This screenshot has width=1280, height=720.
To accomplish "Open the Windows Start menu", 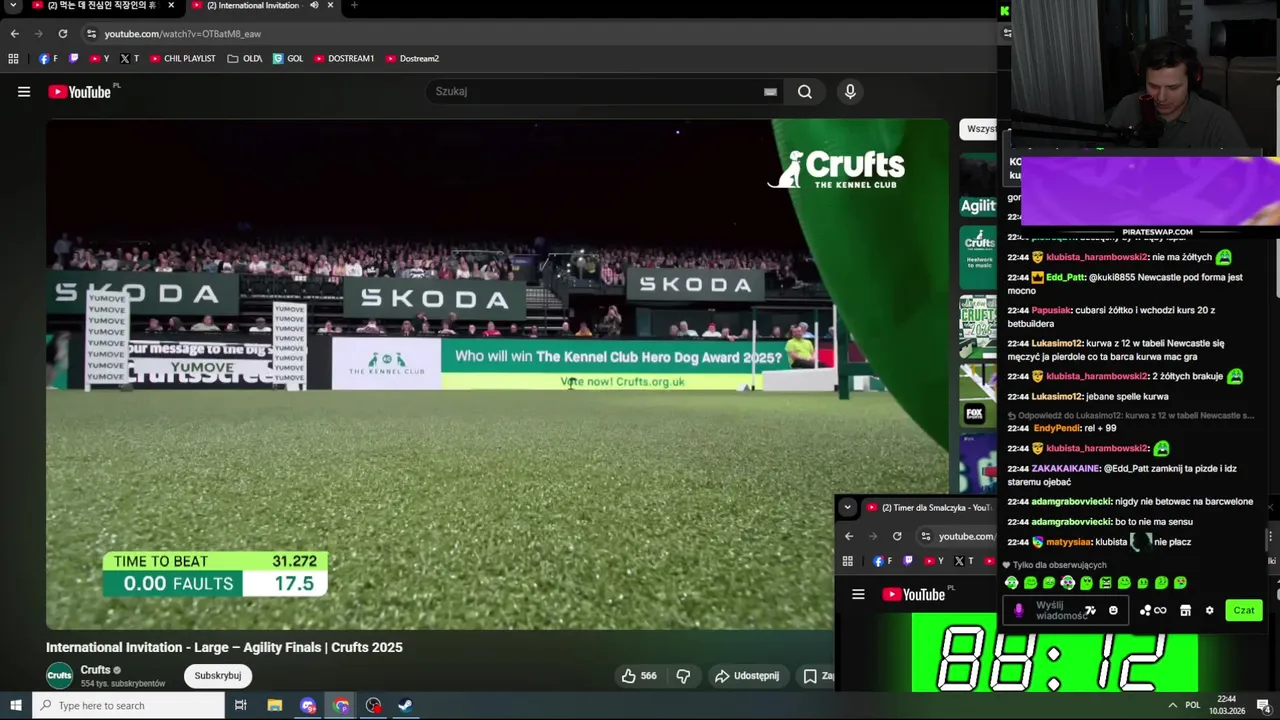I will click(15, 706).
